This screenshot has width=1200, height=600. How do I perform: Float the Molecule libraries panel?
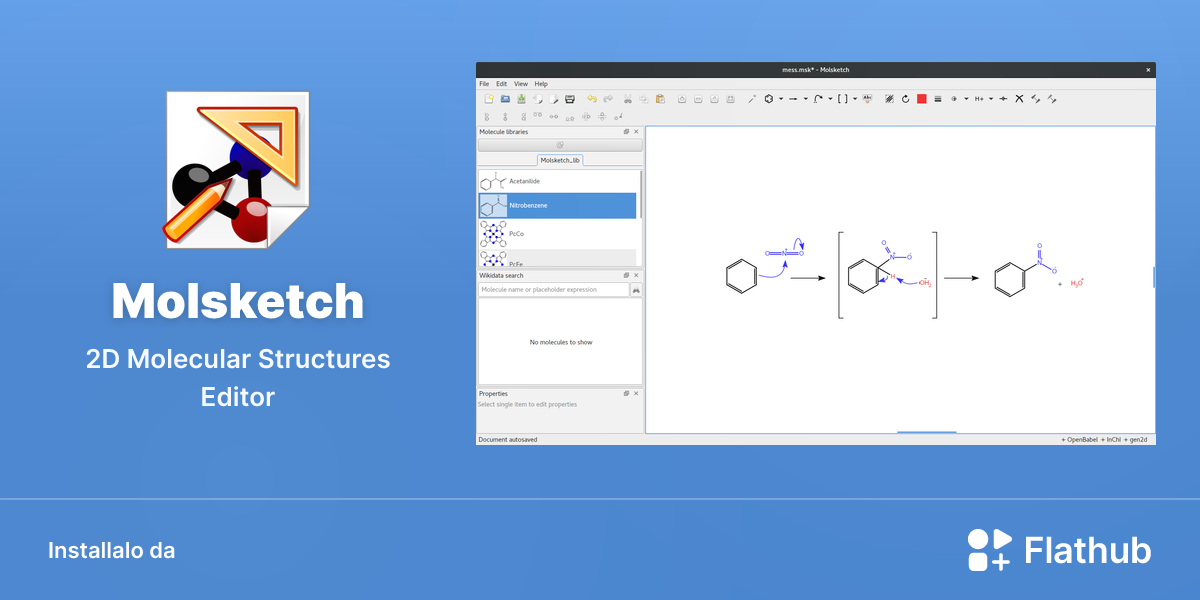627,132
